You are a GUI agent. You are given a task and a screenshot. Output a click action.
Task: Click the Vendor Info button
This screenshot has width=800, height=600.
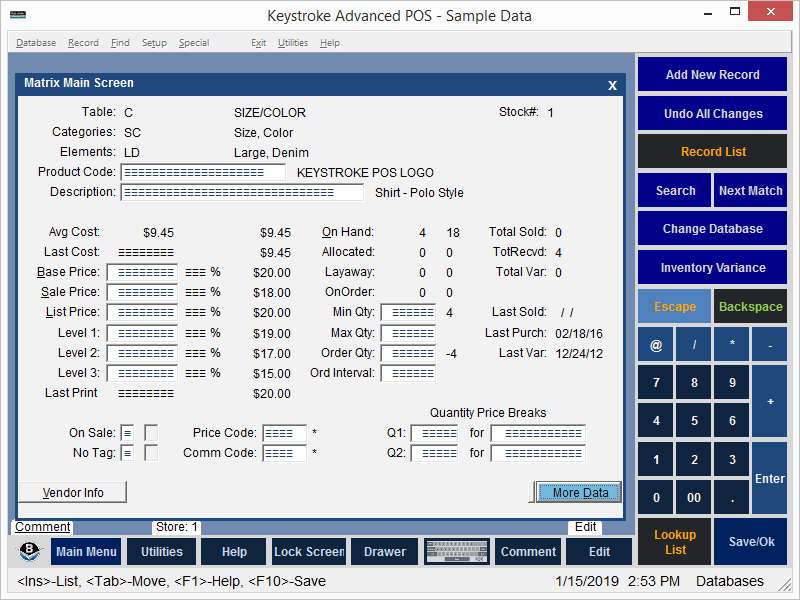tap(73, 492)
